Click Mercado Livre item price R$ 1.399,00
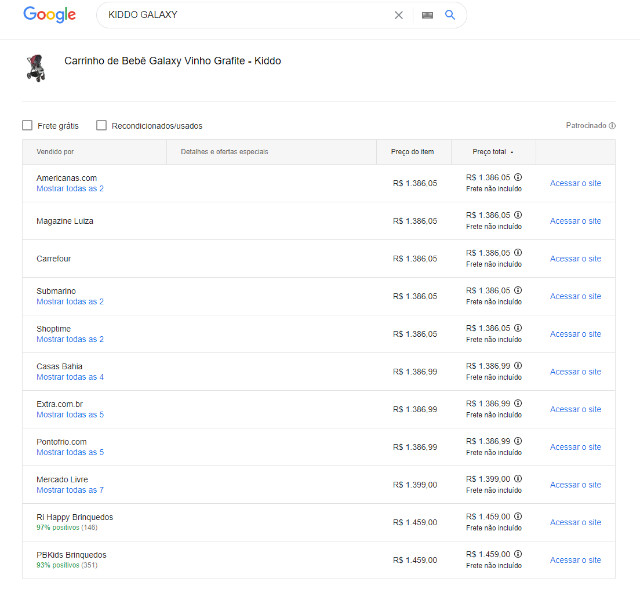Viewport: 640px width, 597px height. [x=415, y=485]
